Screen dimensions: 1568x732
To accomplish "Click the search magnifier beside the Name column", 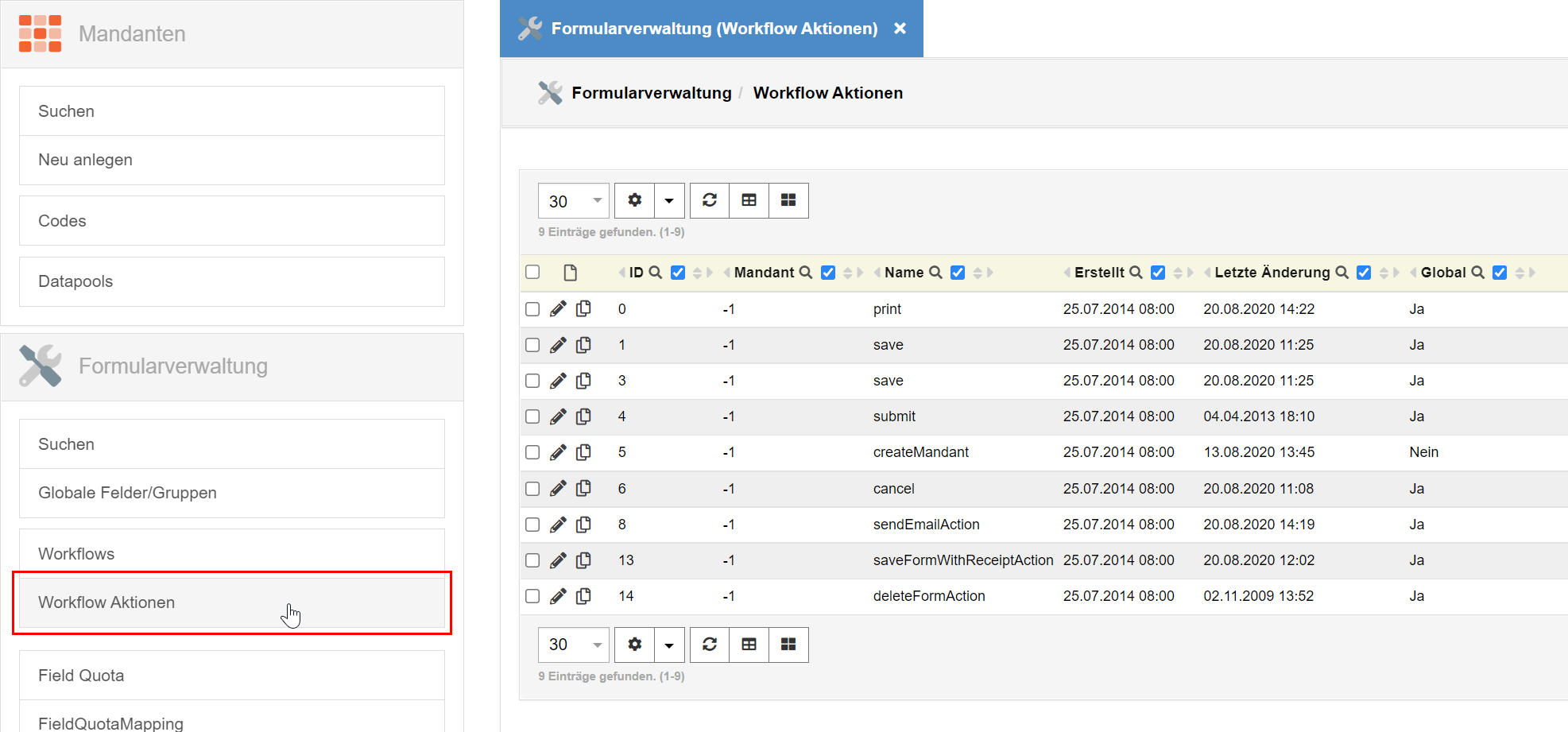I will tap(935, 273).
